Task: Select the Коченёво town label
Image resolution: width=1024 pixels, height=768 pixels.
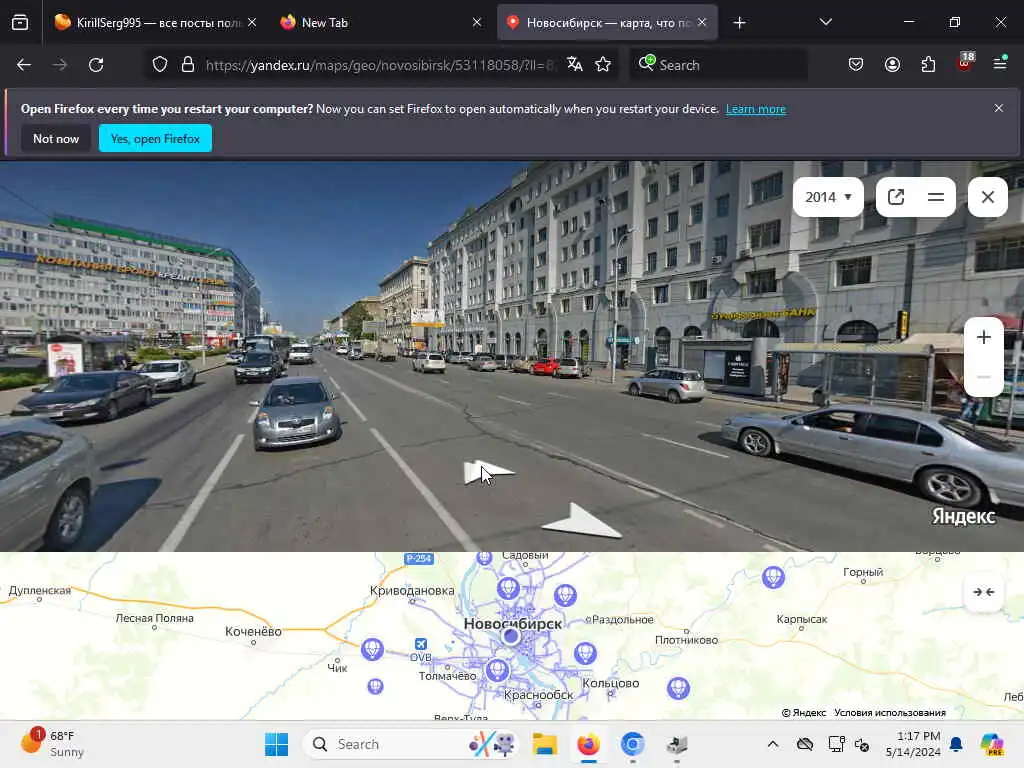Action: 253,632
